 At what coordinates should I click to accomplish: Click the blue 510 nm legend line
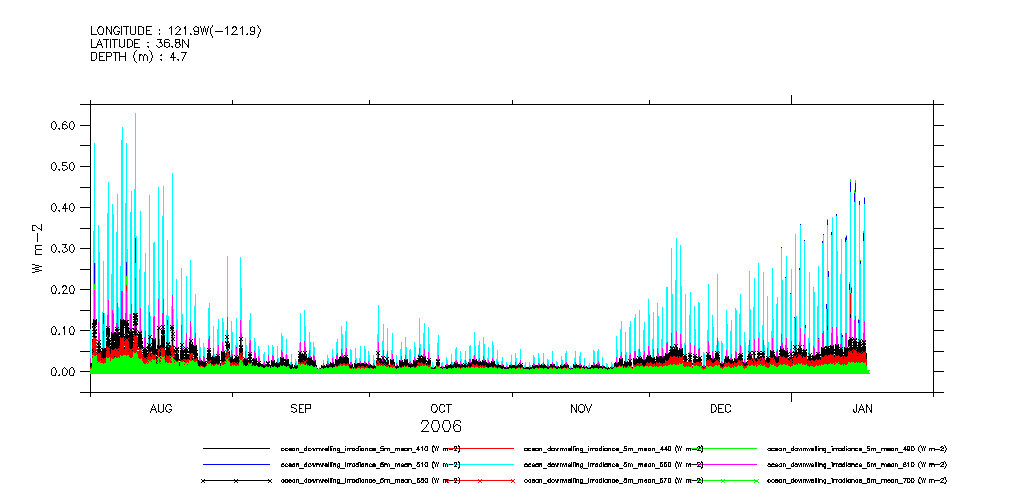[x=236, y=465]
